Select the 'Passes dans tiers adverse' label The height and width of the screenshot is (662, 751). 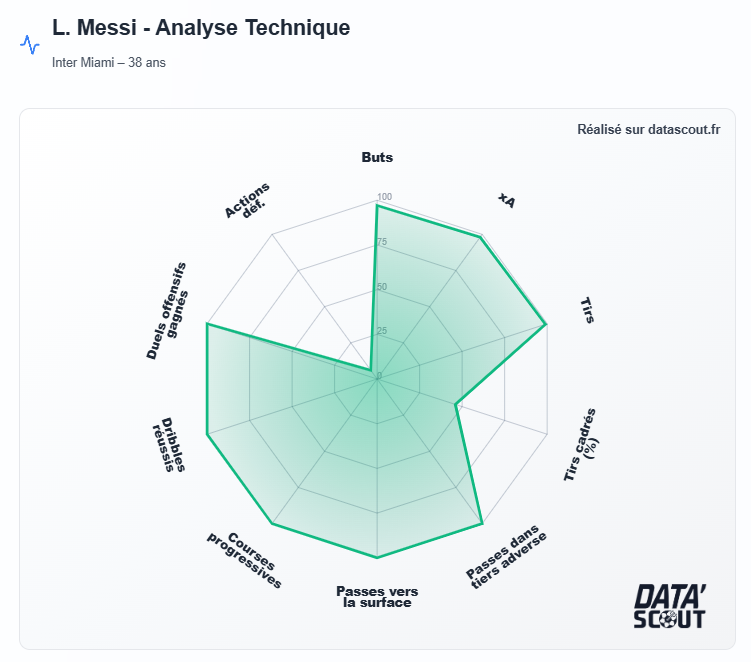tap(507, 557)
